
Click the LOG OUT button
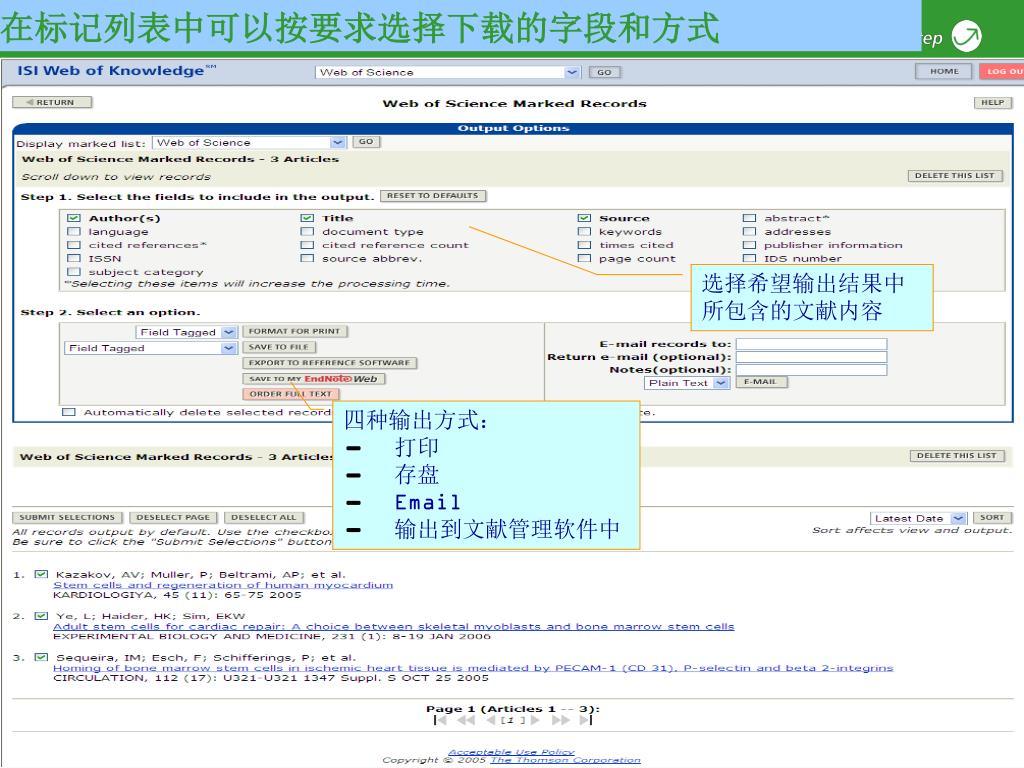[x=1002, y=71]
